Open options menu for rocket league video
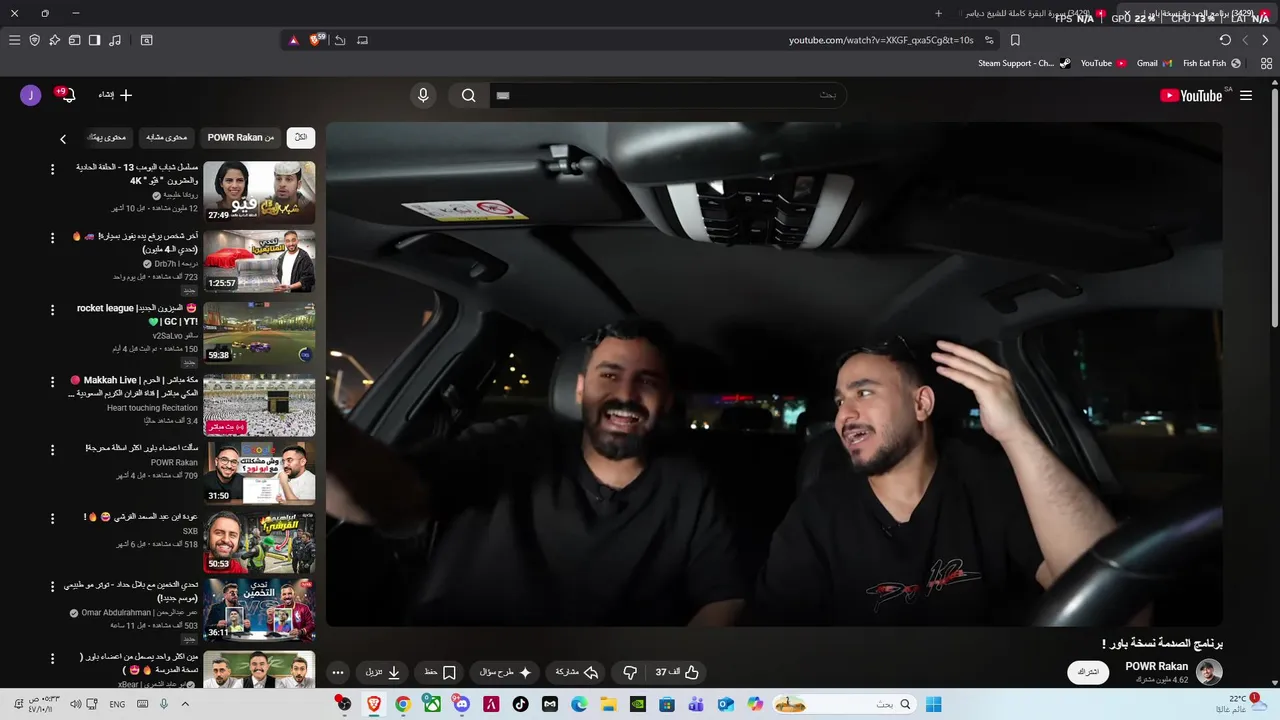This screenshot has width=1280, height=720. click(x=53, y=311)
